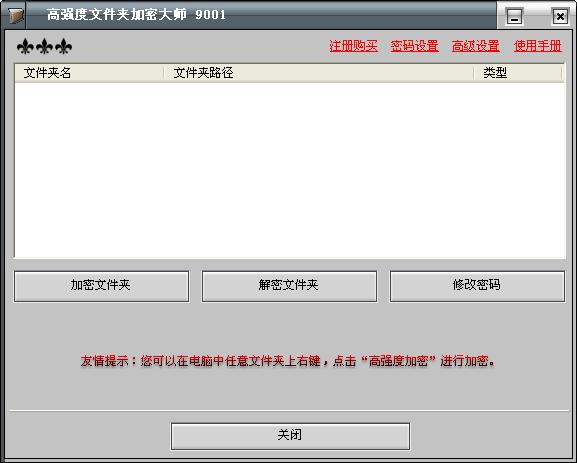Open 密码设置 settings link
This screenshot has height=463, width=577.
pyautogui.click(x=414, y=46)
